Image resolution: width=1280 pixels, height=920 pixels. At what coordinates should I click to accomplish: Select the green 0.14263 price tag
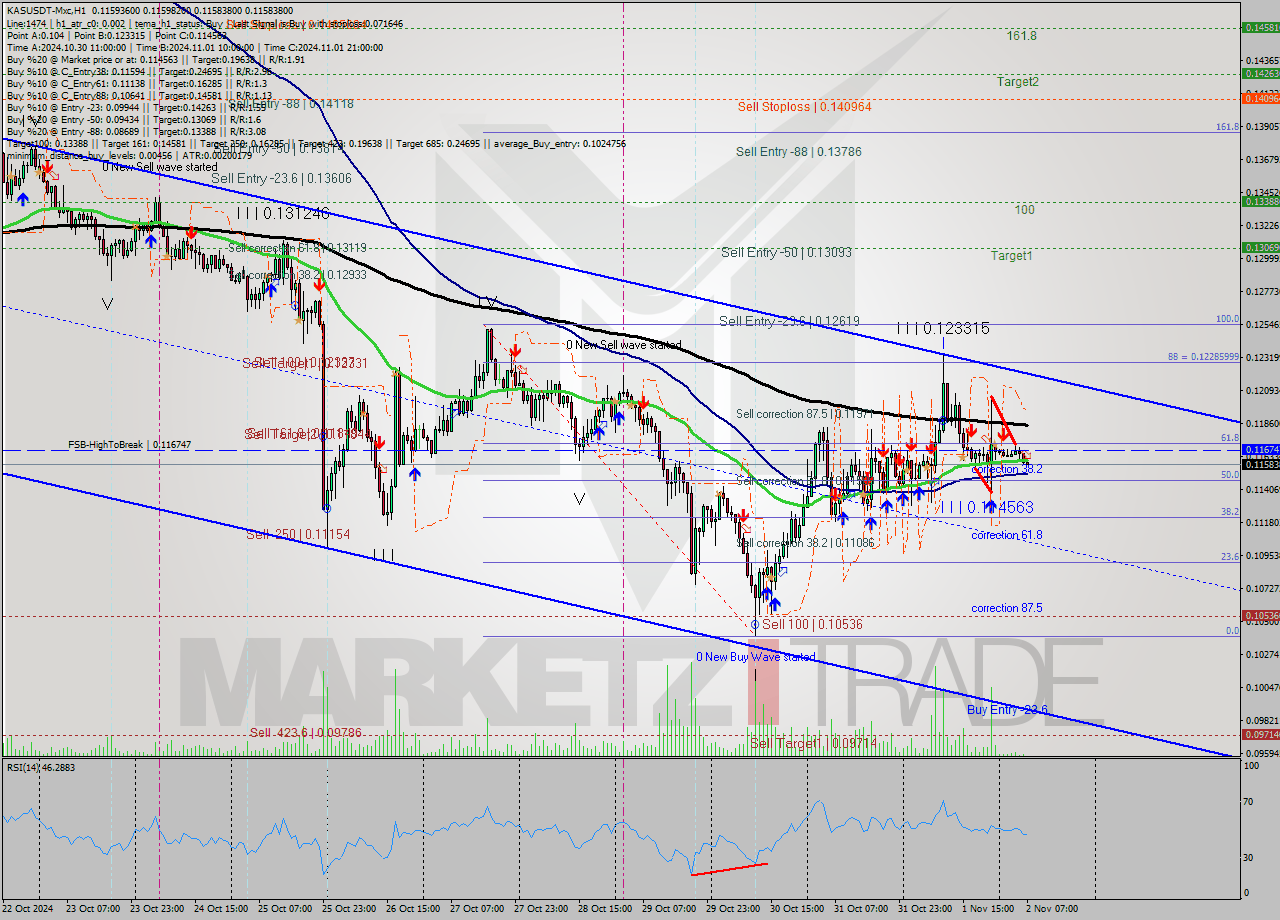pyautogui.click(x=1259, y=73)
